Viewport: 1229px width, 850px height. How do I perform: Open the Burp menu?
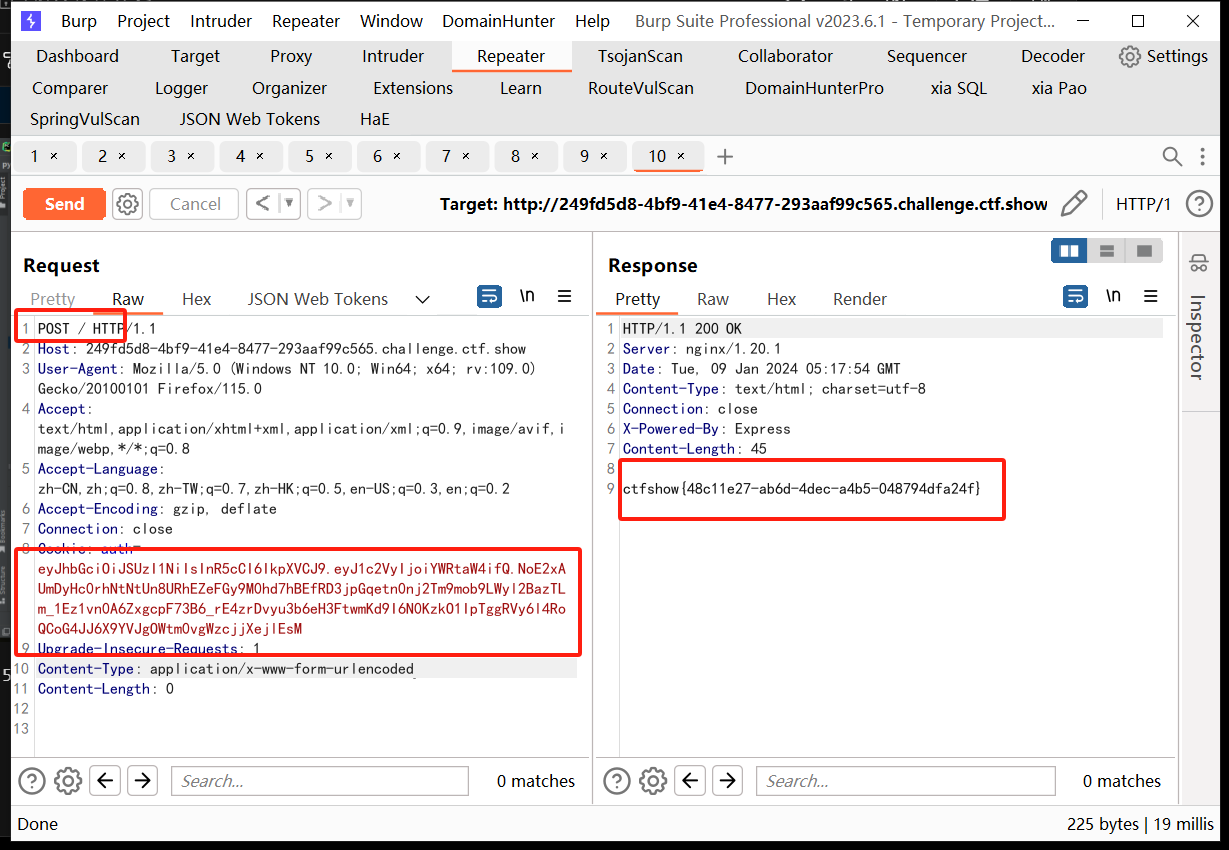click(79, 21)
